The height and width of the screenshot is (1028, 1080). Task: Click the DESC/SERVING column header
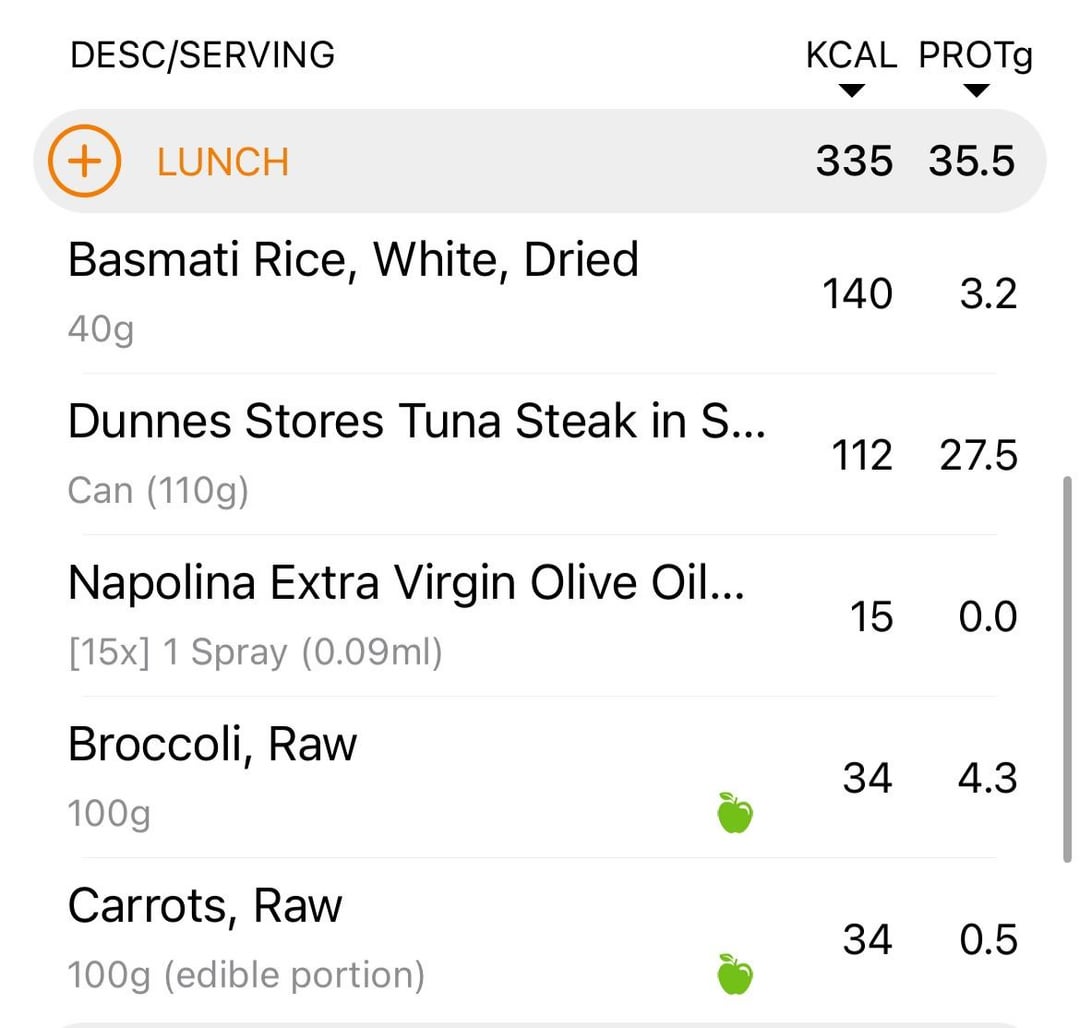click(x=202, y=55)
